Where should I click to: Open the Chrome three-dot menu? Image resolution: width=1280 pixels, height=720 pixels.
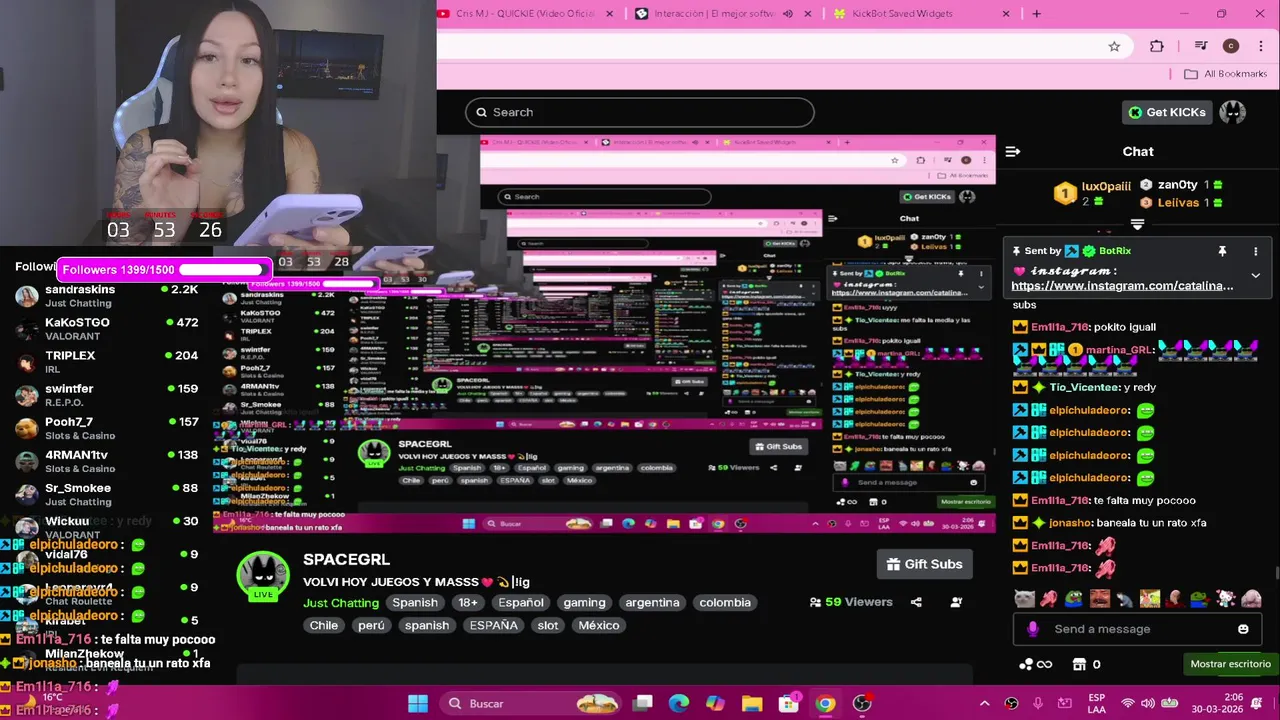[x=1260, y=46]
